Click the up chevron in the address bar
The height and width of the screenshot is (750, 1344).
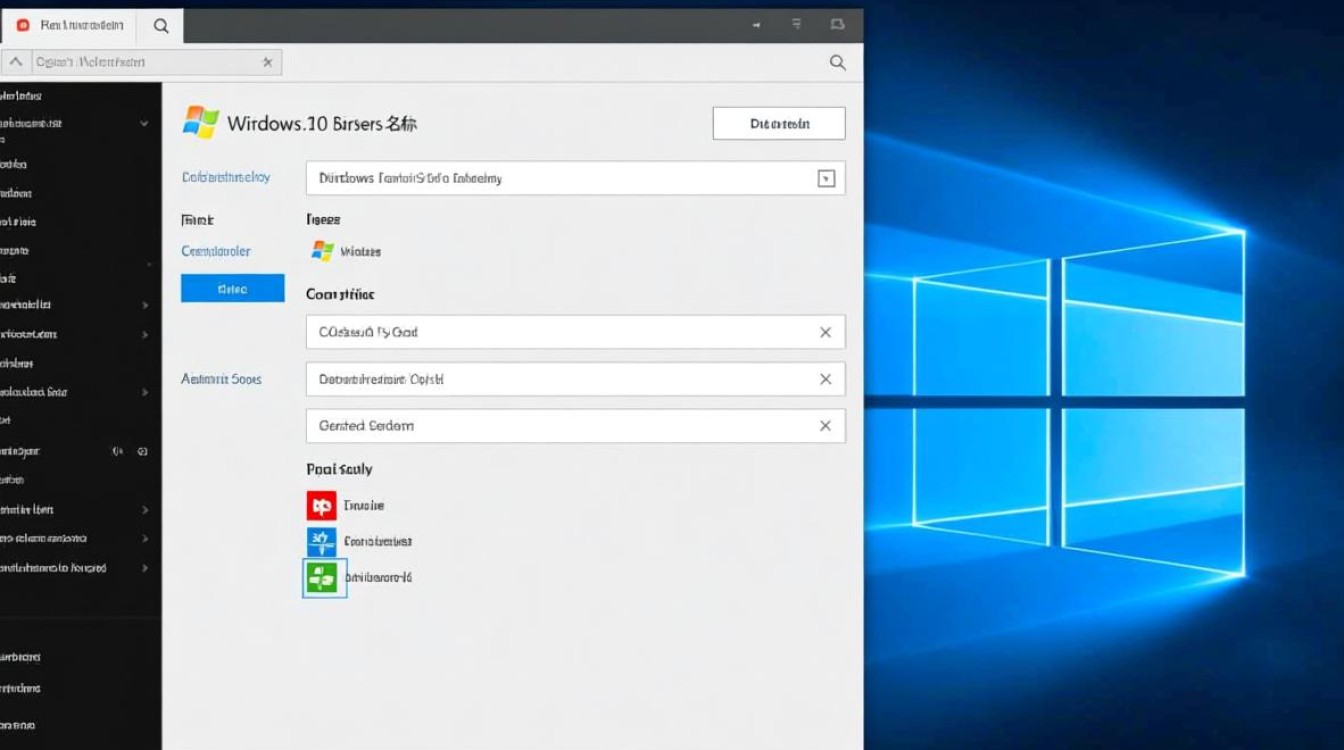(16, 62)
